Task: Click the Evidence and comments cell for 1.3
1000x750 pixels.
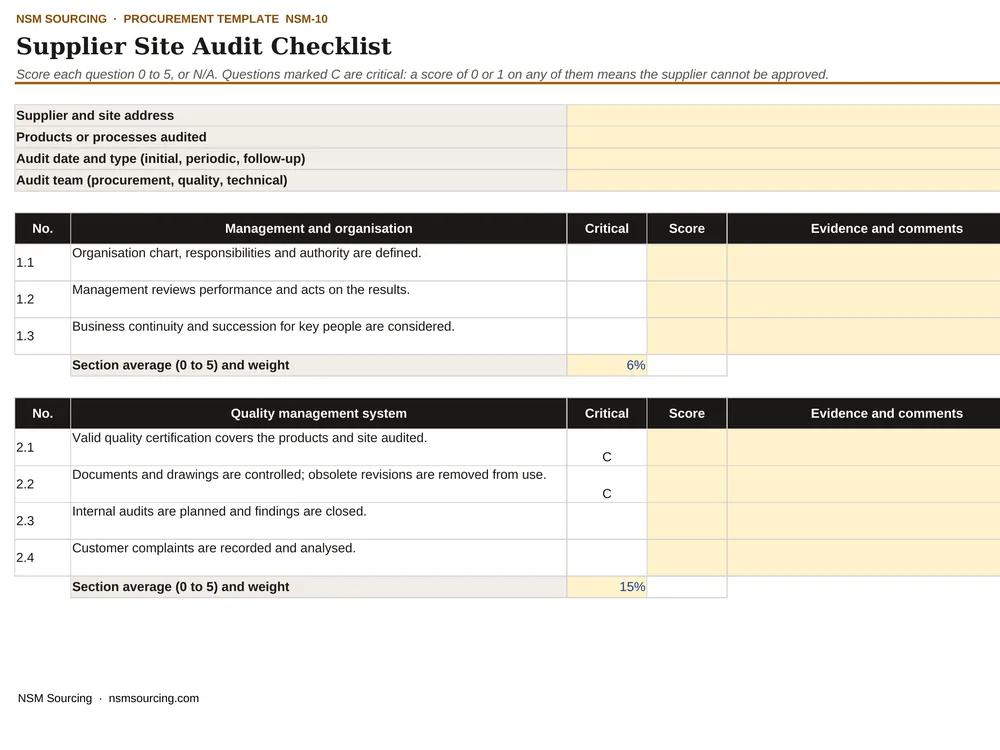Action: click(864, 336)
